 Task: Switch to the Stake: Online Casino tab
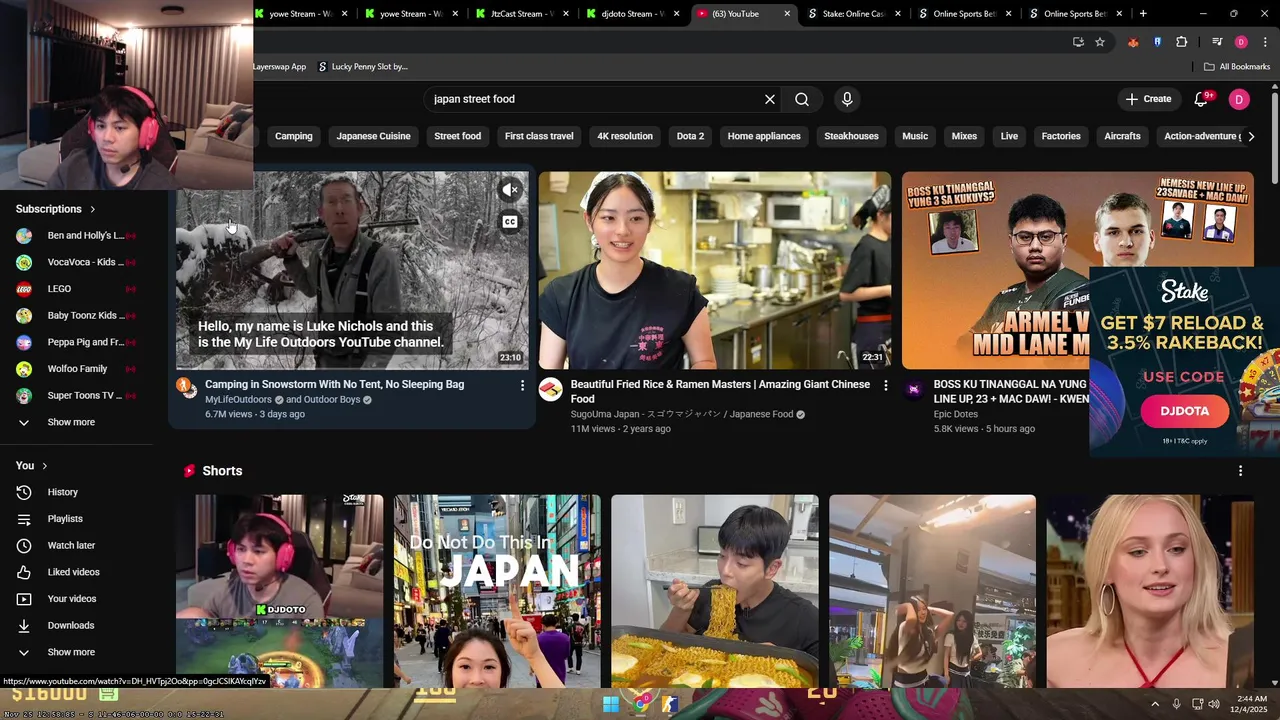(x=853, y=14)
